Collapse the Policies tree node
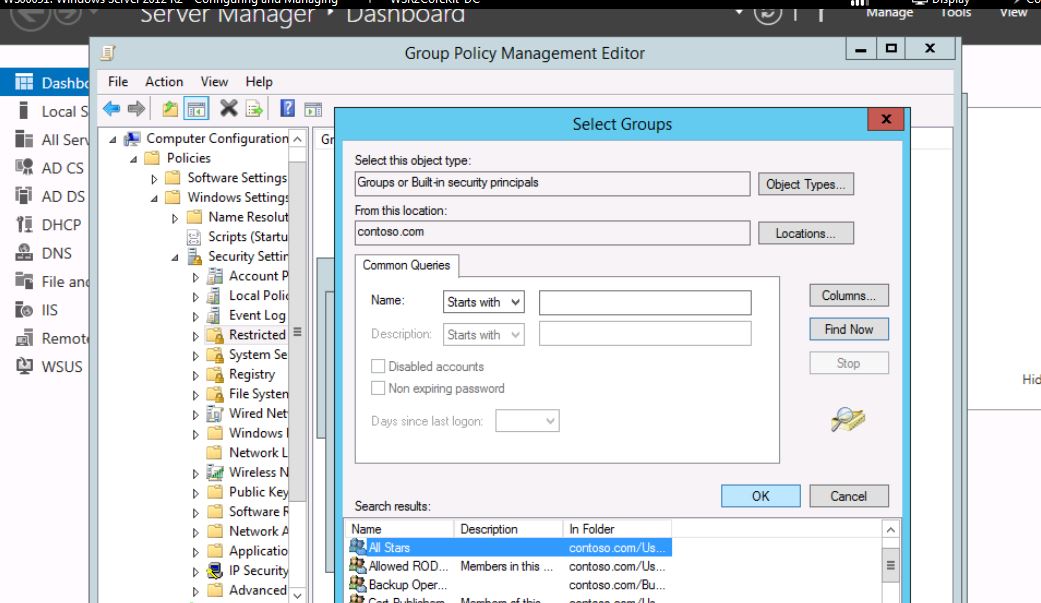The height and width of the screenshot is (603, 1041). point(133,159)
